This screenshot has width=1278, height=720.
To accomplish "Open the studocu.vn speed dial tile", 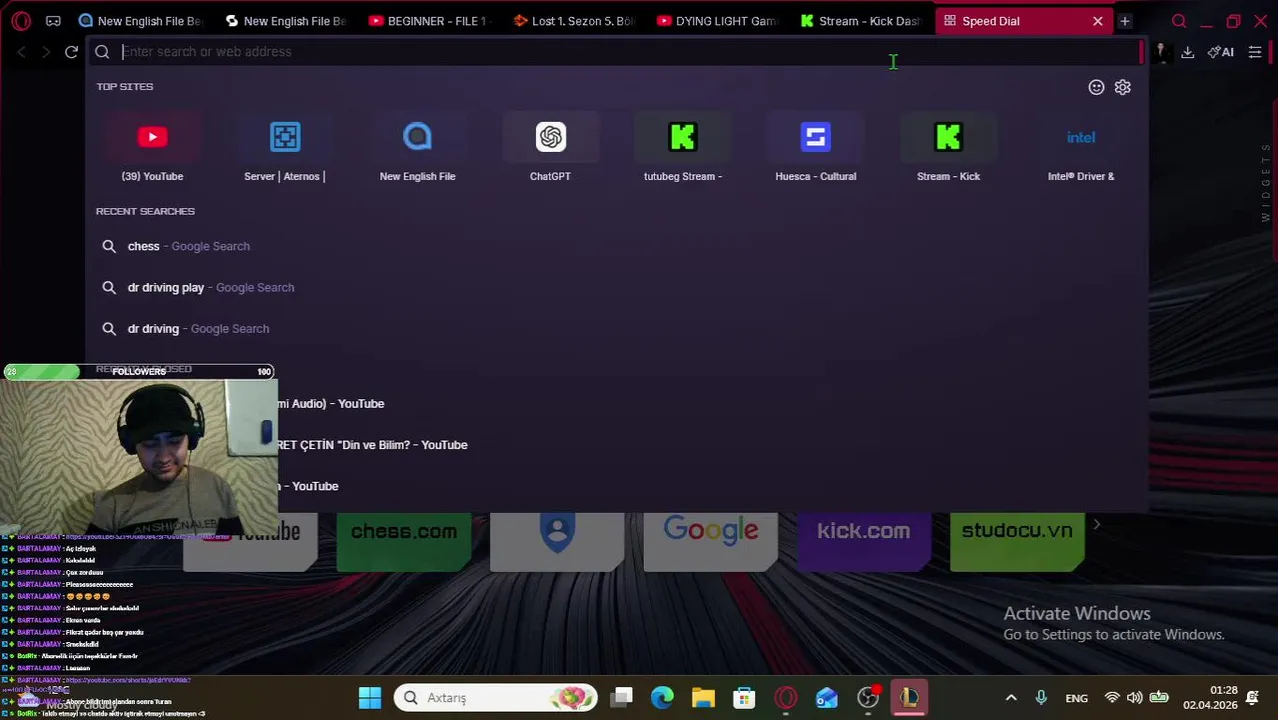I will coord(1017,541).
